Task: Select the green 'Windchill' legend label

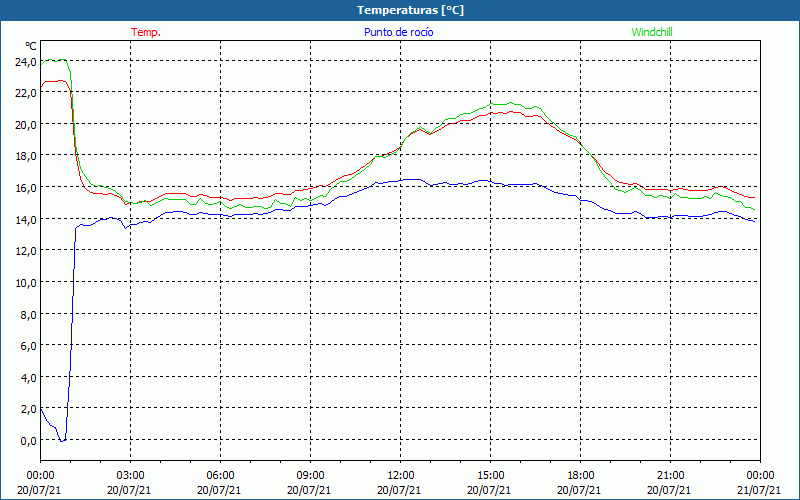Action: tap(652, 32)
